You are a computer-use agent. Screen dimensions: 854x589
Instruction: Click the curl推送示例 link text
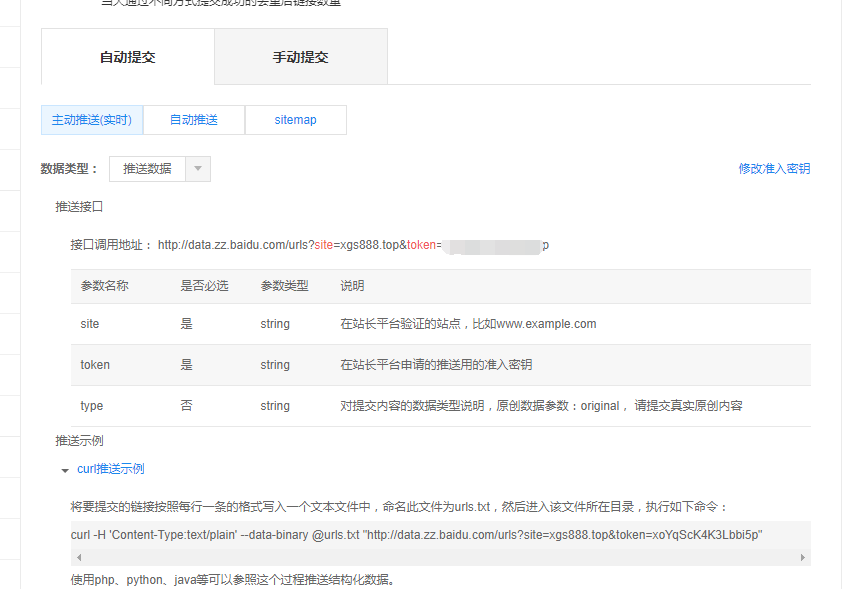point(111,469)
